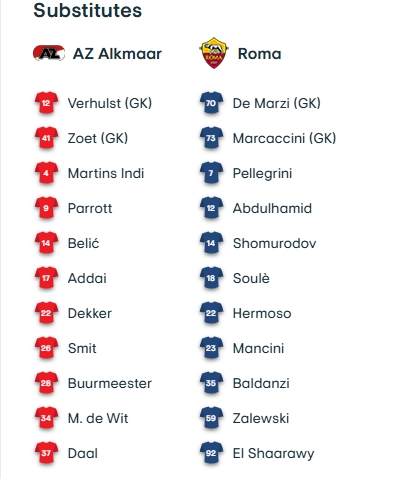This screenshot has width=419, height=479.
Task: Click the blue number 18 Soulè shirt icon
Action: (x=211, y=278)
